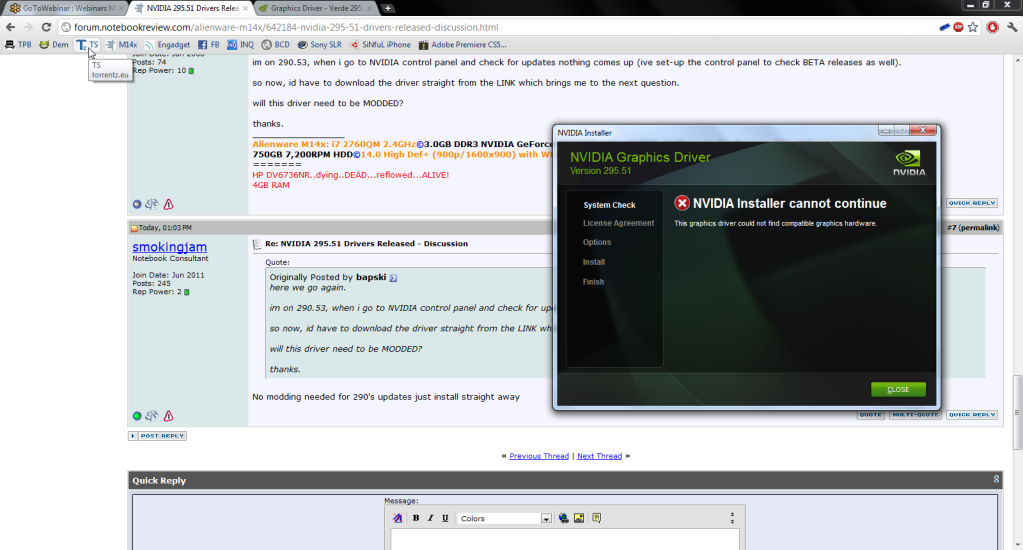
Task: Toggle italic in the reply editor
Action: [431, 518]
